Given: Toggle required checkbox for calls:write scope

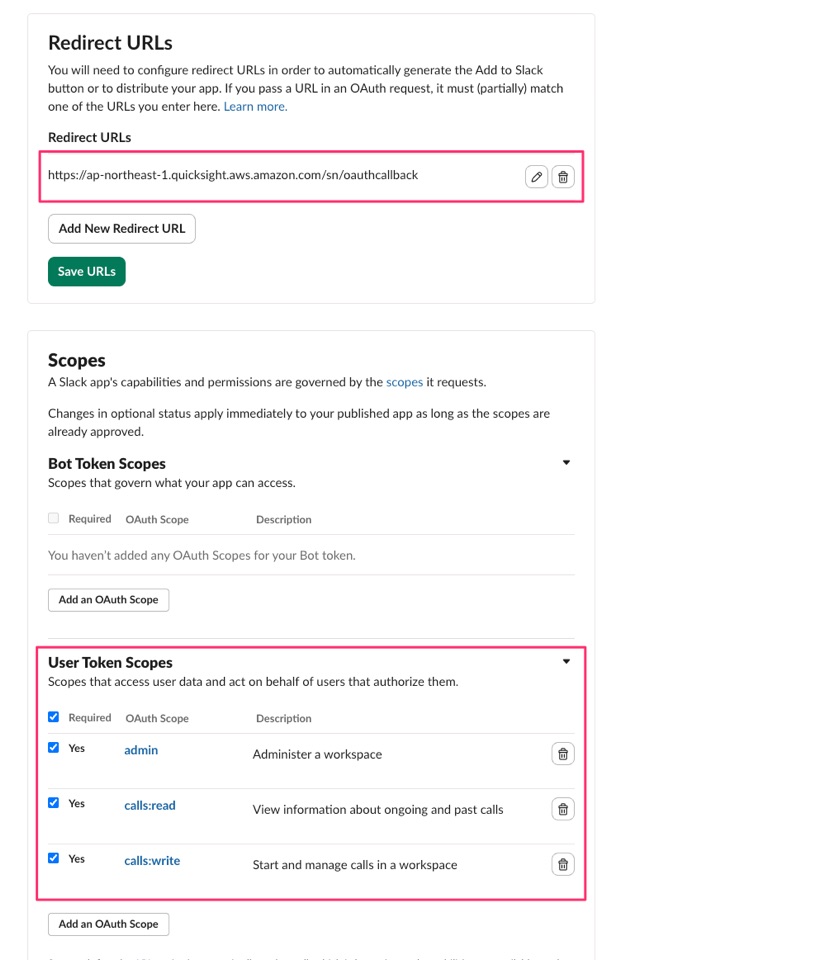Looking at the screenshot, I should click(54, 858).
